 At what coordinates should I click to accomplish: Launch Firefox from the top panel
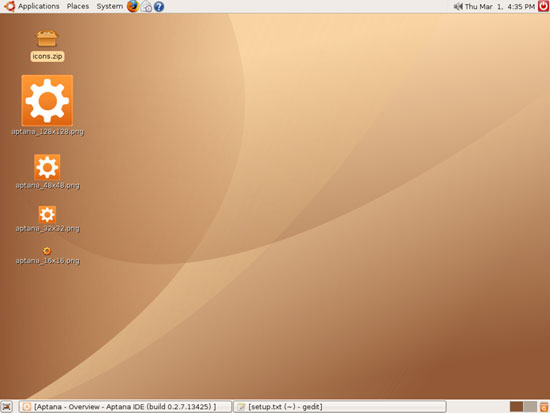coord(133,6)
